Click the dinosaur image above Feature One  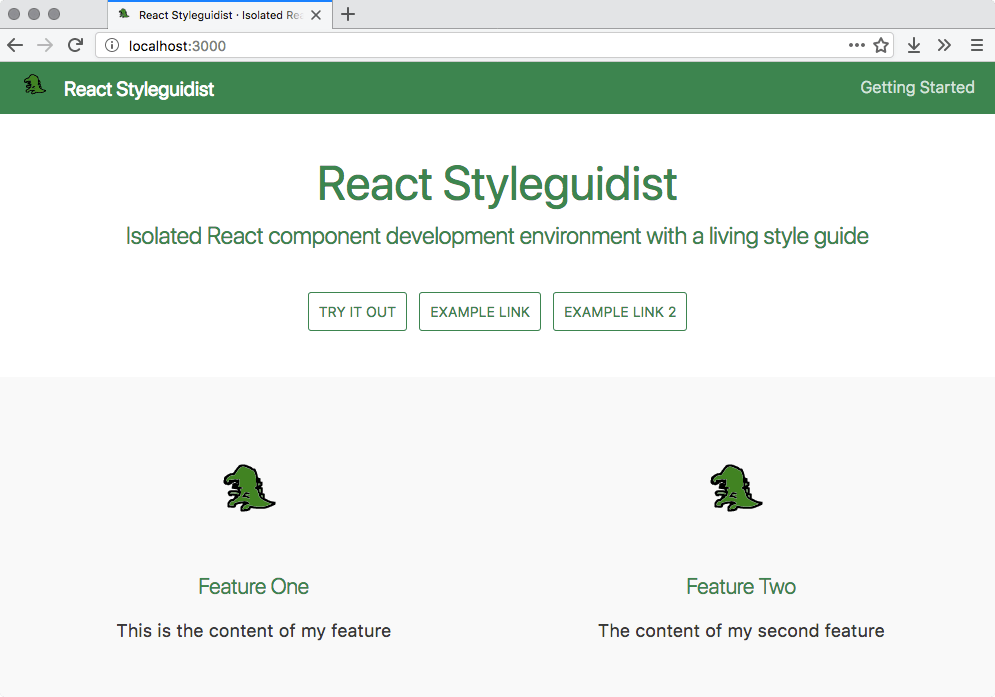pos(249,488)
